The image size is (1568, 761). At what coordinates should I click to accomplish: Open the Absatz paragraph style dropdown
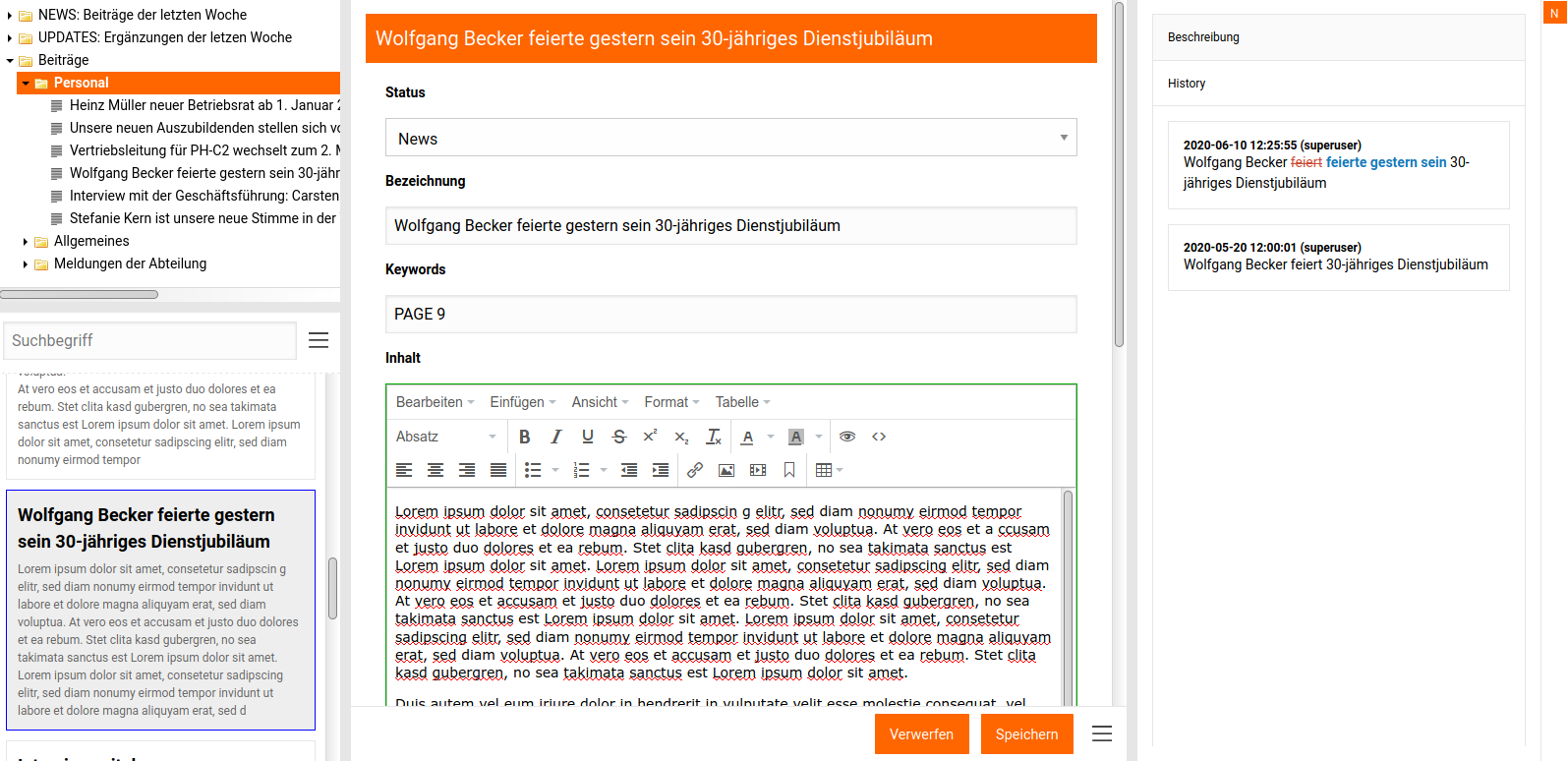tap(446, 437)
